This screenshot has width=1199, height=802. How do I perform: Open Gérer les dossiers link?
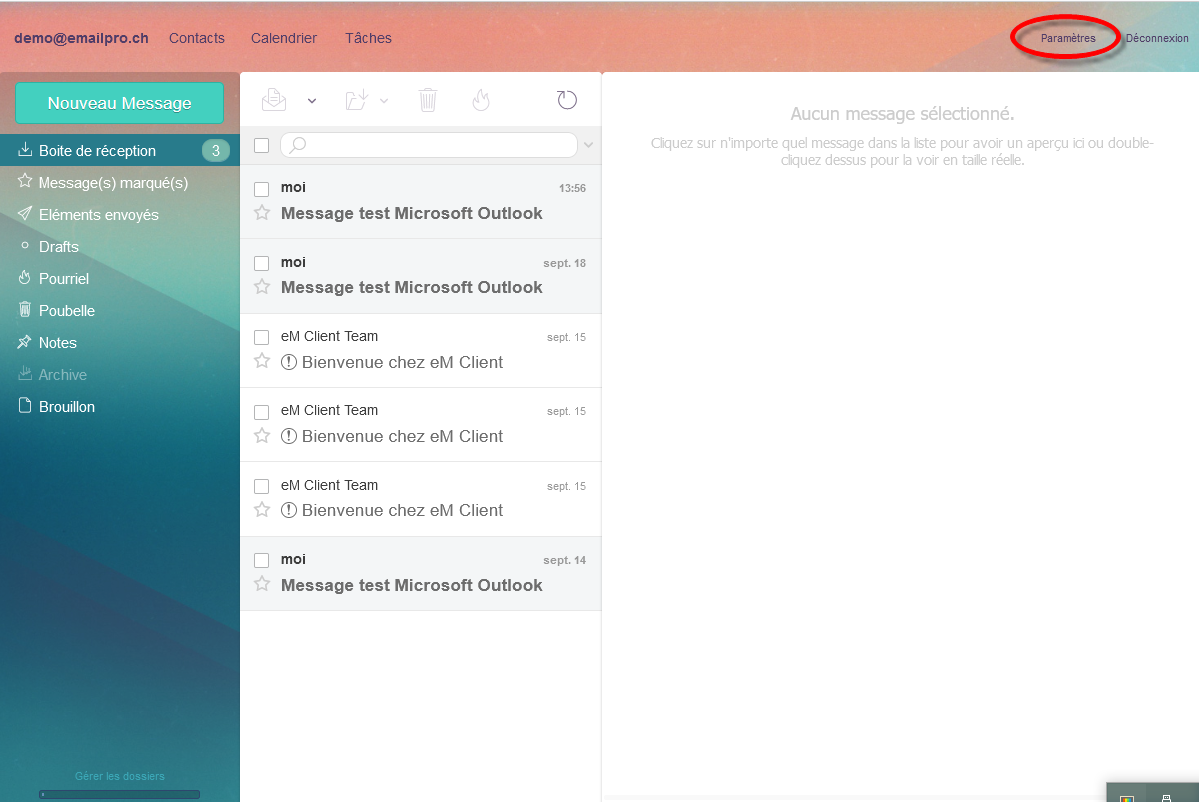[119, 776]
